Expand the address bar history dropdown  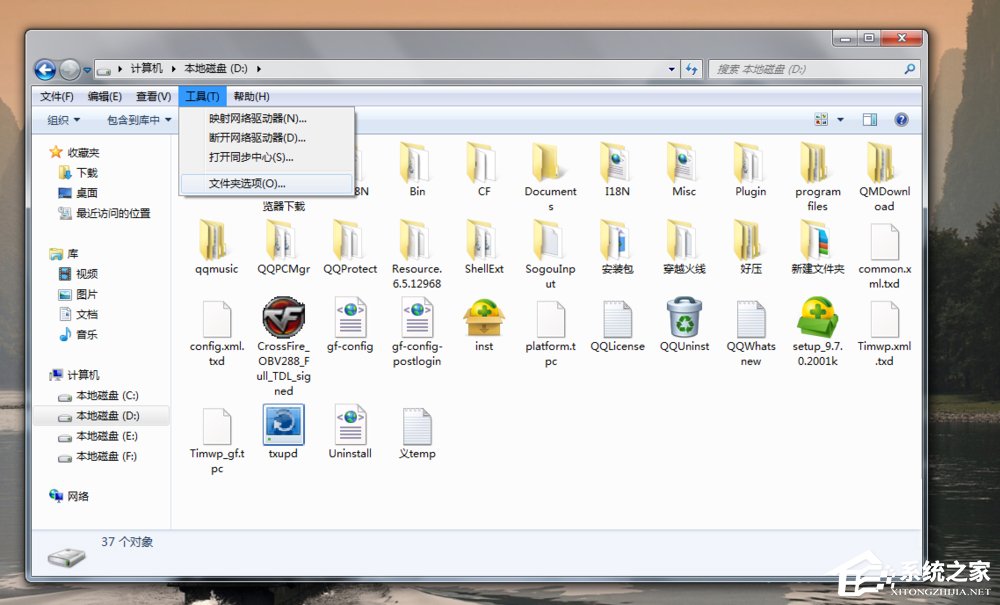point(672,69)
